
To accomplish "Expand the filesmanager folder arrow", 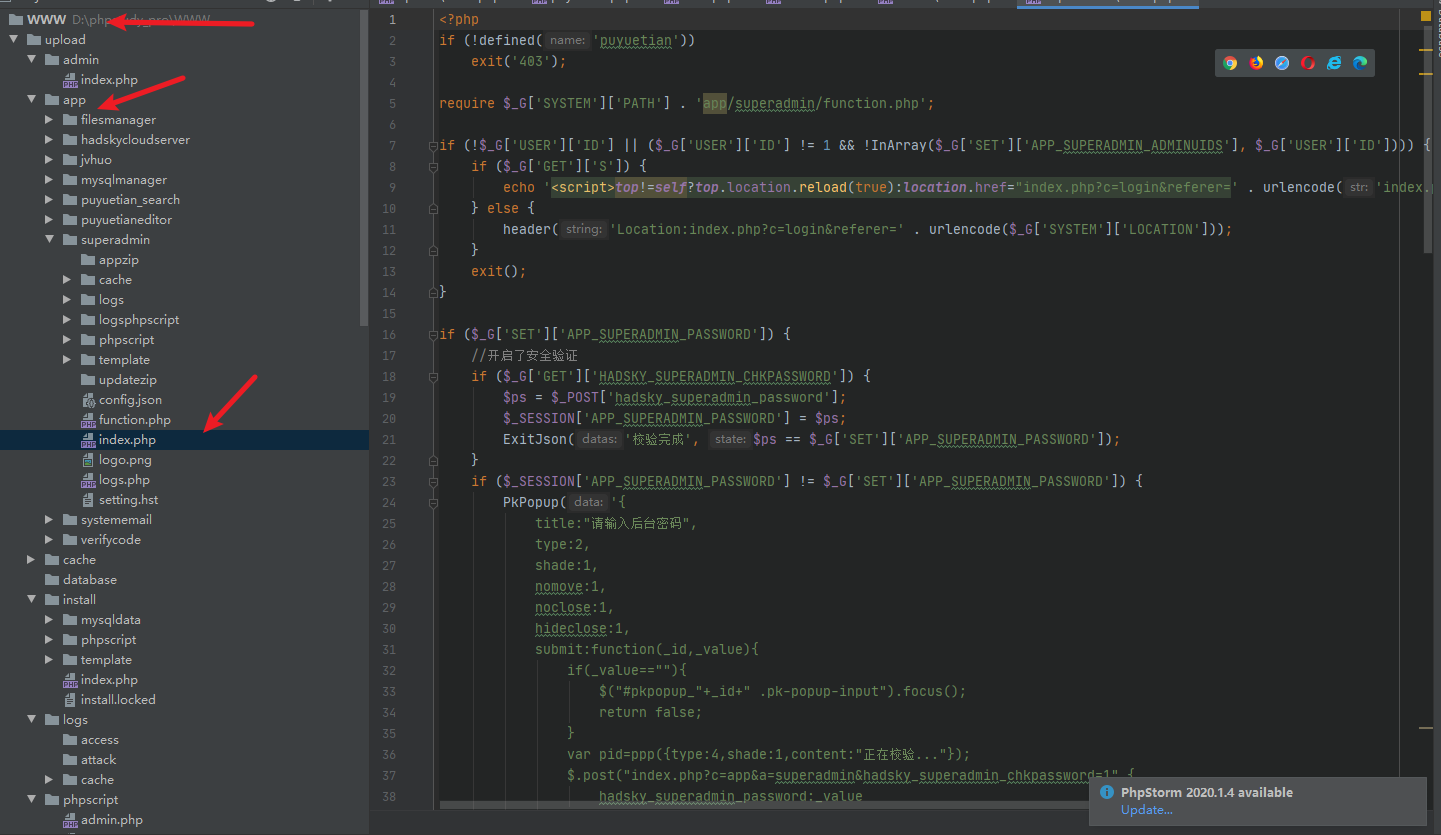I will coord(49,120).
